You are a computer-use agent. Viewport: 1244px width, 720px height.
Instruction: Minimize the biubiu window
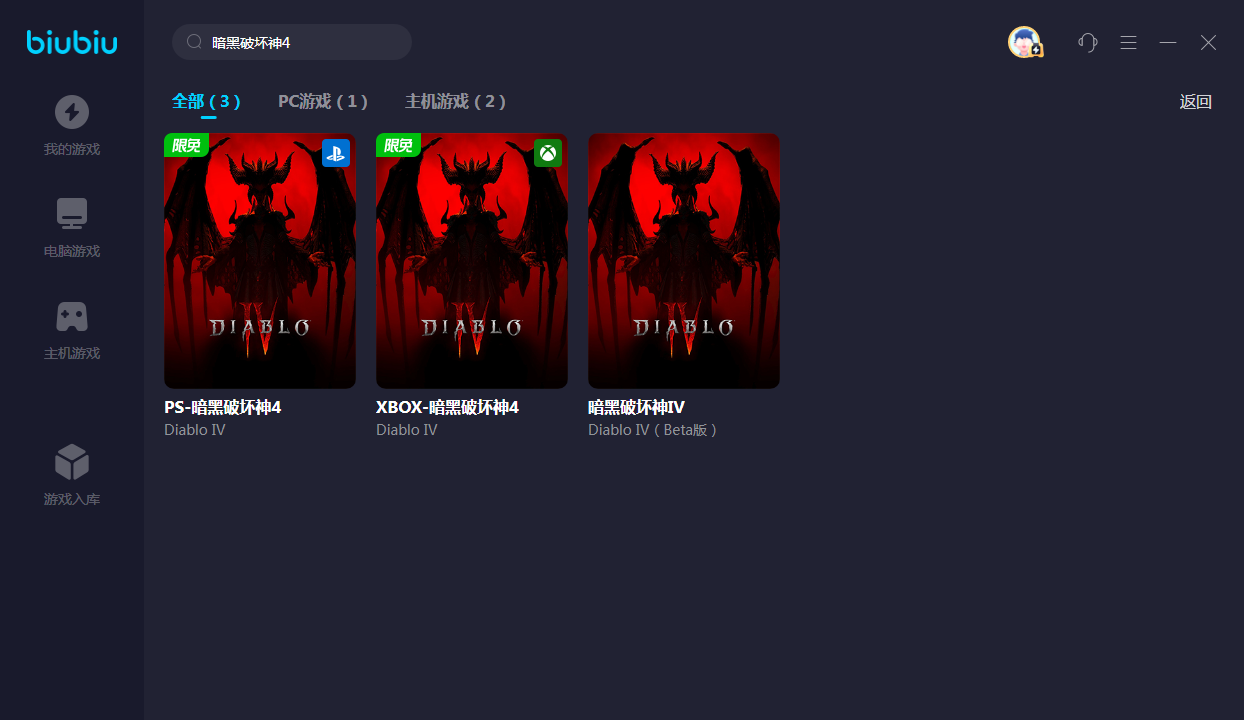coord(1168,42)
